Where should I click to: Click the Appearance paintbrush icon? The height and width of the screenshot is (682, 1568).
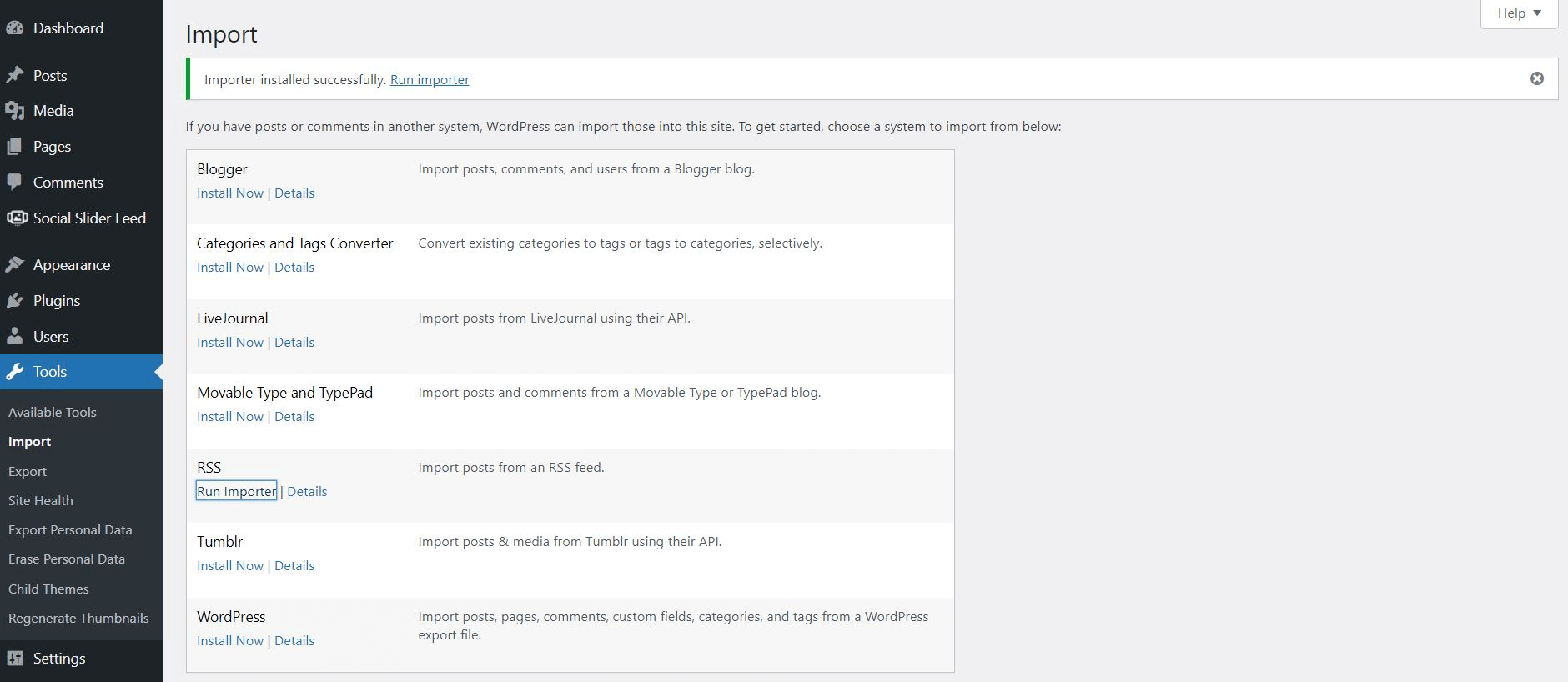tap(14, 265)
